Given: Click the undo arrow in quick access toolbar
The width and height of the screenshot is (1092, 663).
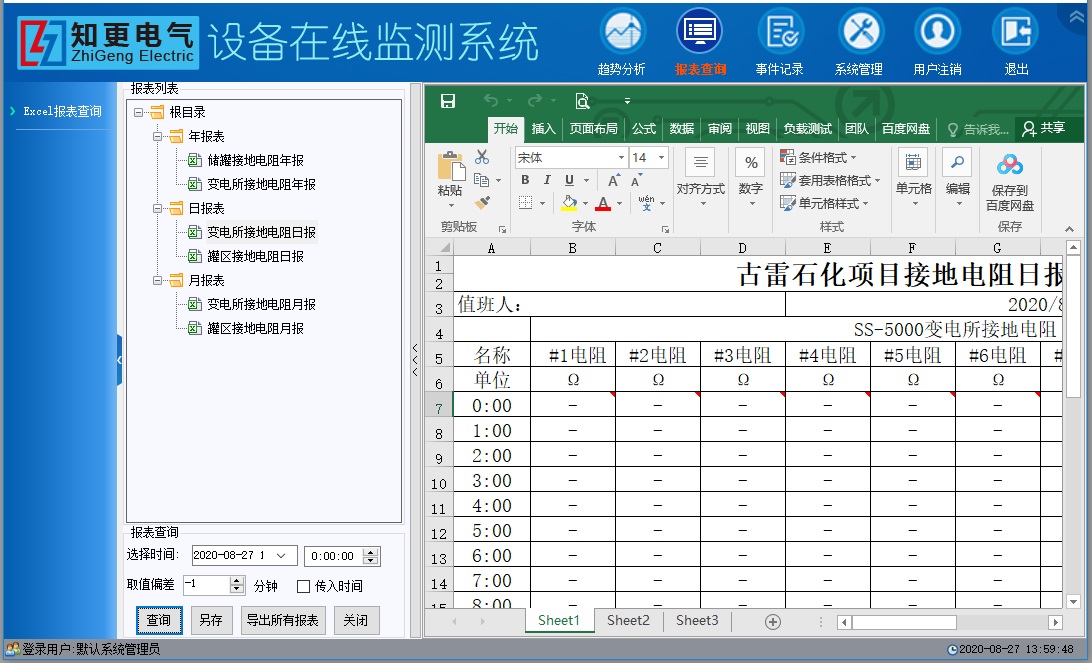Looking at the screenshot, I should [x=491, y=101].
